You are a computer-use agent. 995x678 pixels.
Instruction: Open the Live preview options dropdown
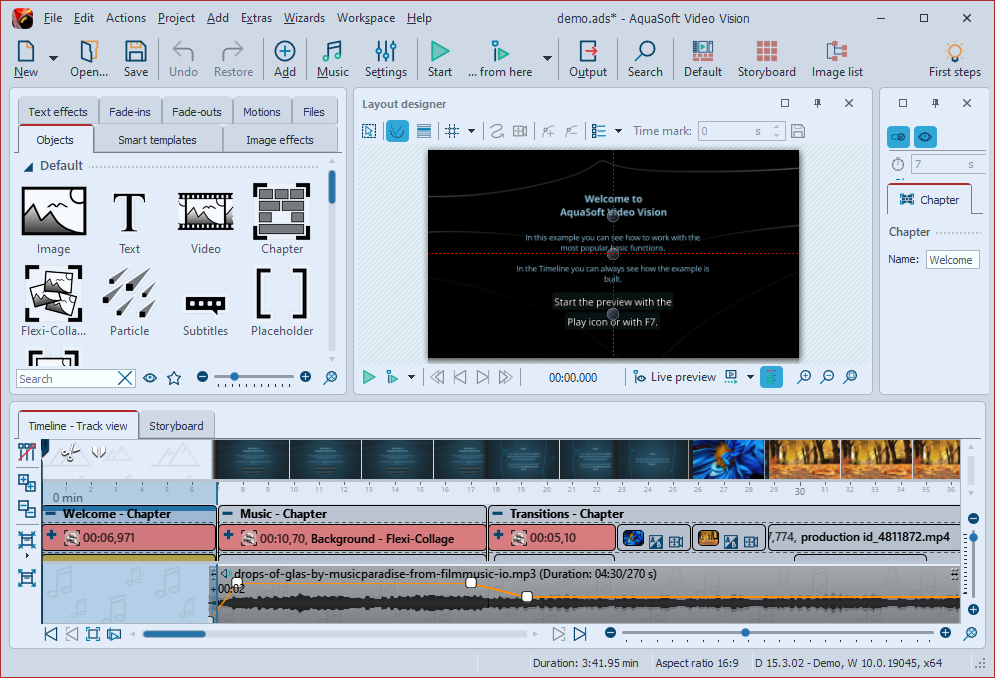[750, 377]
